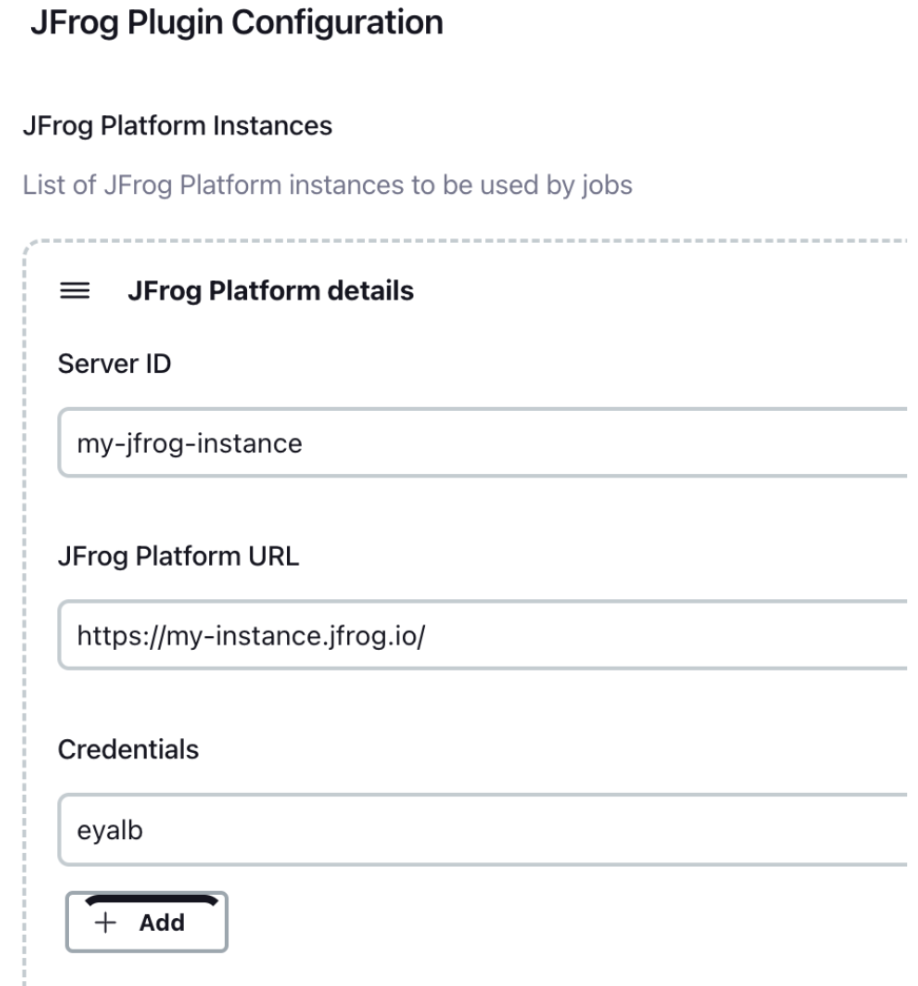Image resolution: width=918 pixels, height=986 pixels.
Task: Click the Server ID label
Action: coord(114,364)
